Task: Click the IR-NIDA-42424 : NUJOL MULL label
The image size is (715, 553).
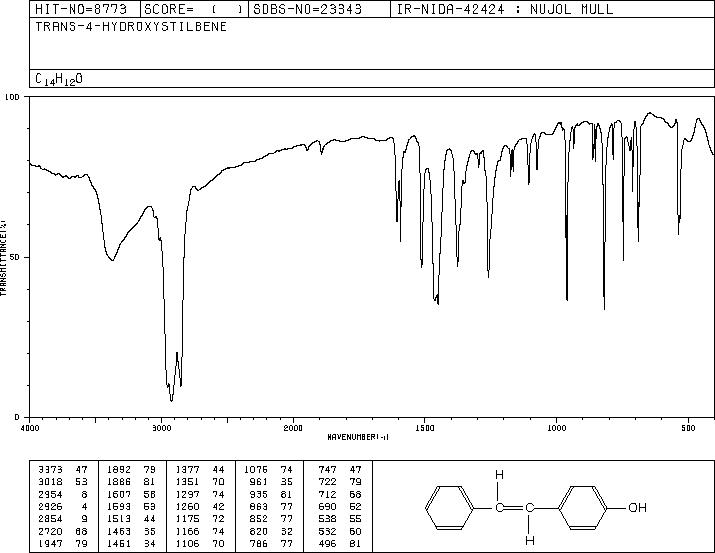Action: point(505,9)
